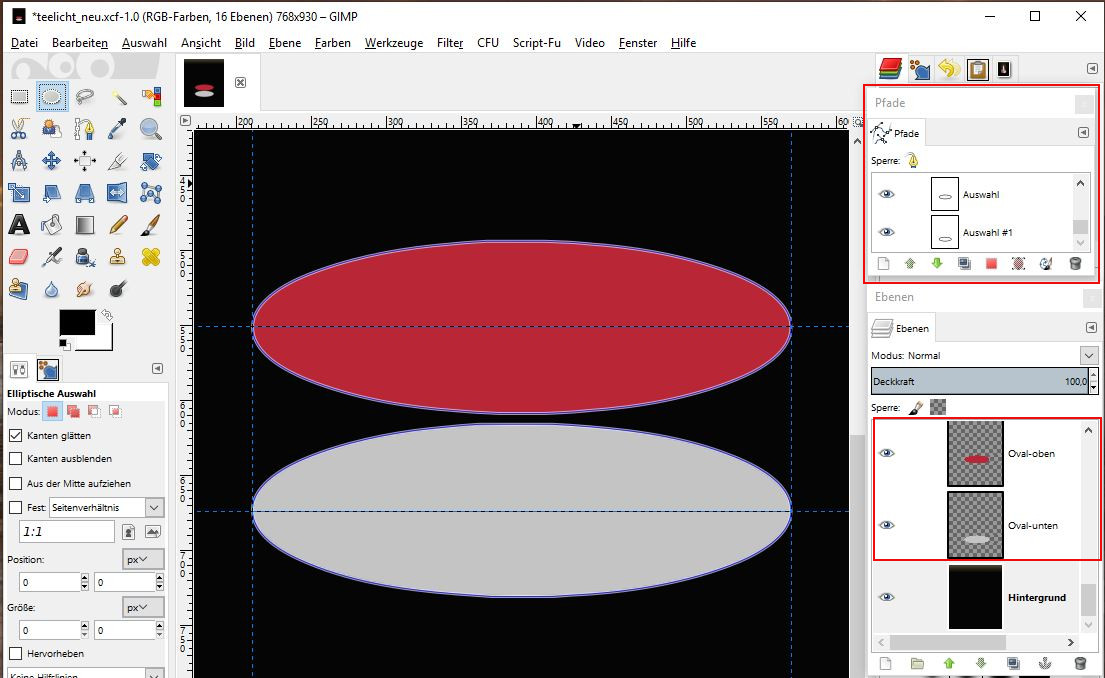Activate the Text tool
Screen dimensions: 1105x678
tap(19, 225)
